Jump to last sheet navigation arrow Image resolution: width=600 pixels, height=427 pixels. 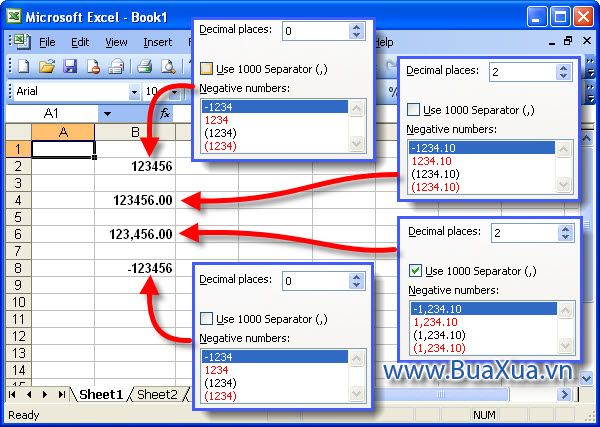click(x=62, y=394)
